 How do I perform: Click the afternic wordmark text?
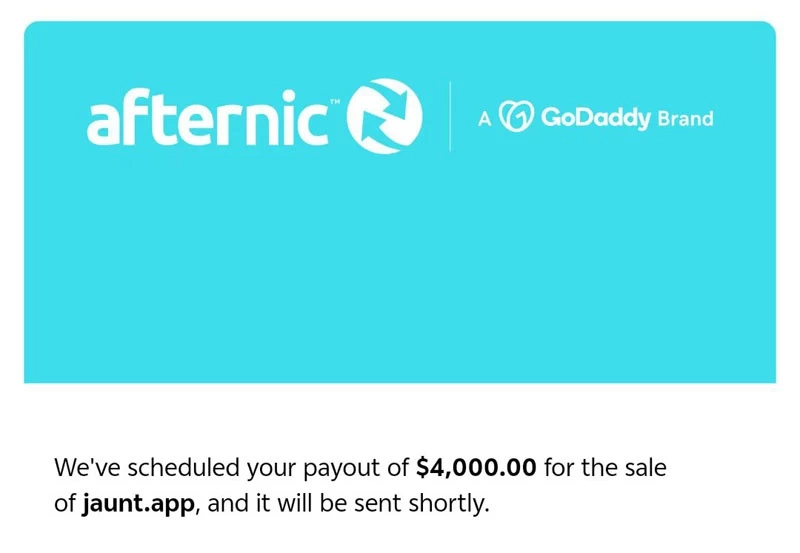tap(207, 118)
